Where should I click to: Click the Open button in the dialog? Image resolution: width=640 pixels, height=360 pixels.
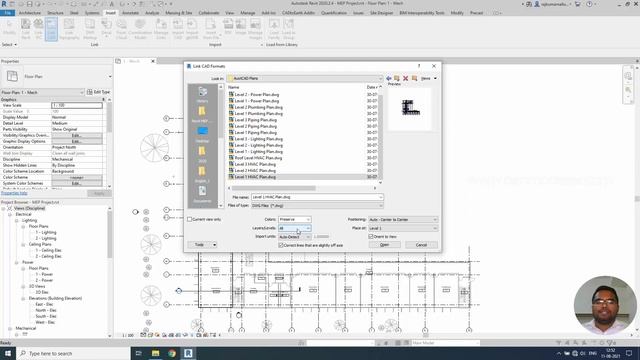(x=384, y=245)
